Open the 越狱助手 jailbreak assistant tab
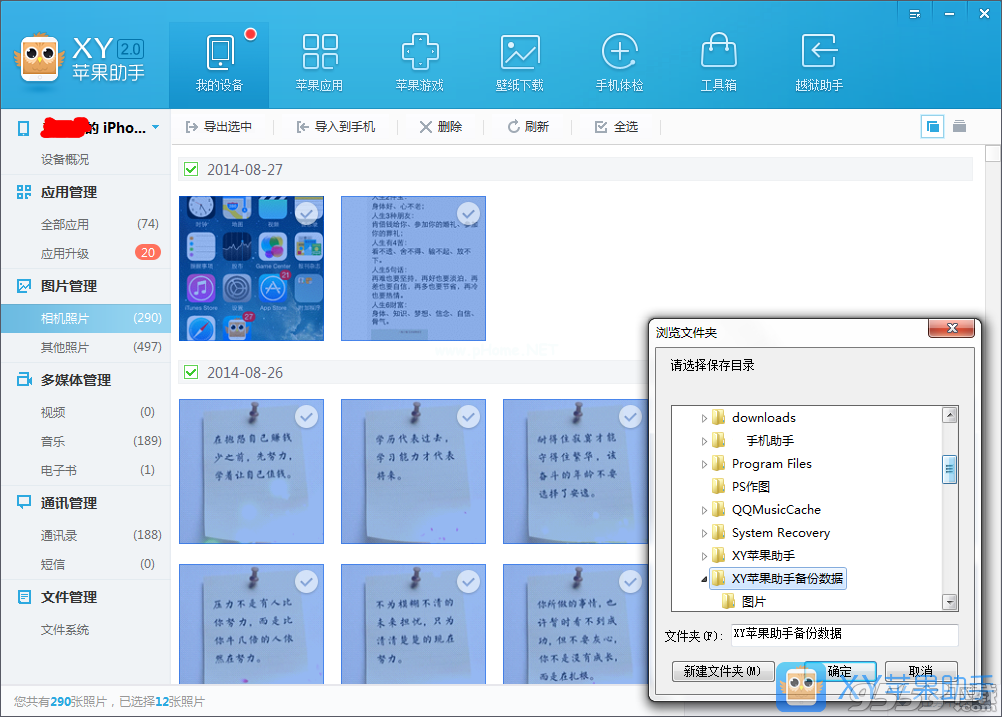The image size is (1002, 717). click(818, 60)
